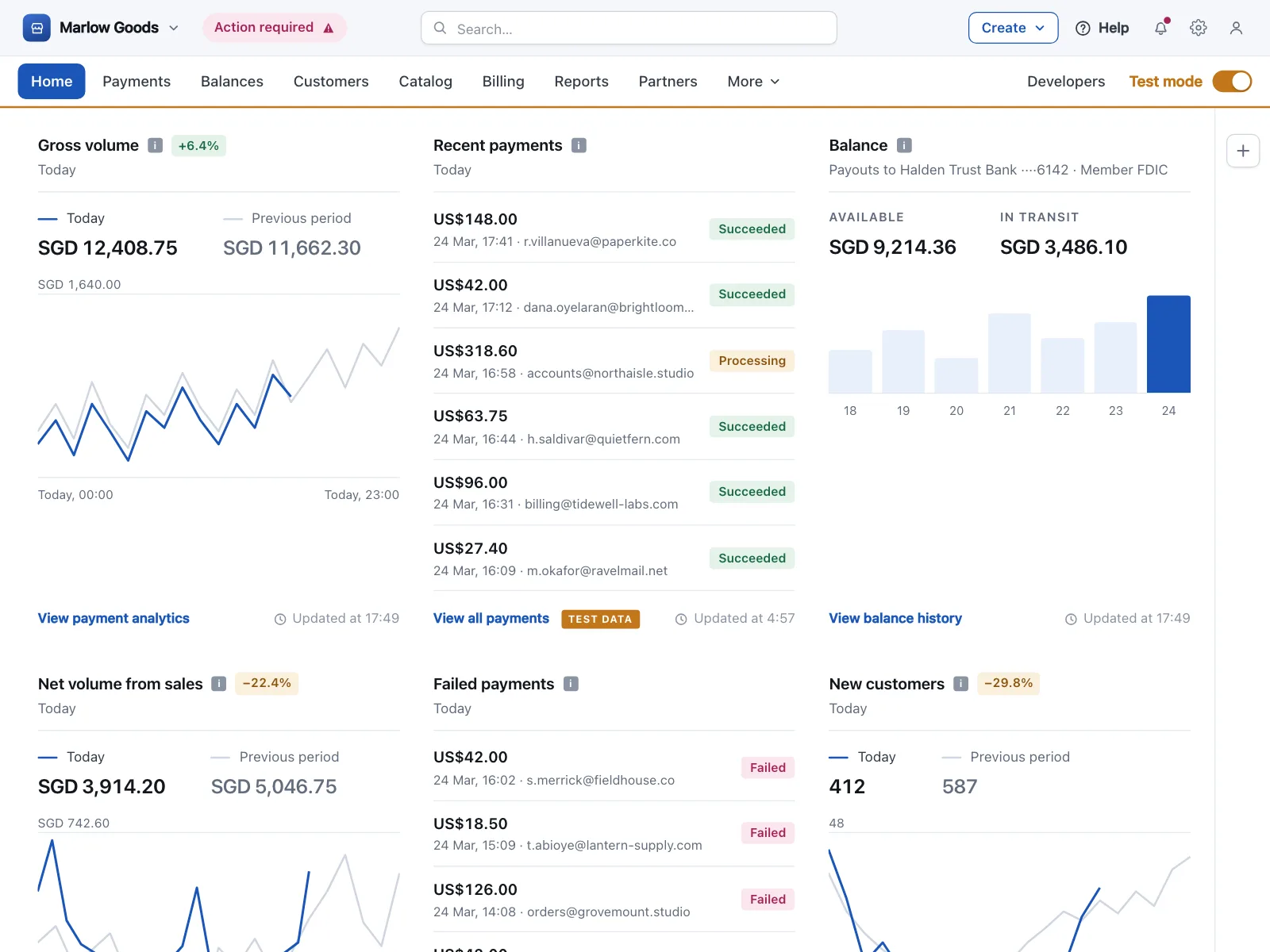
Task: Click today's gross volume SGD 12,408.75
Action: pyautogui.click(x=108, y=248)
